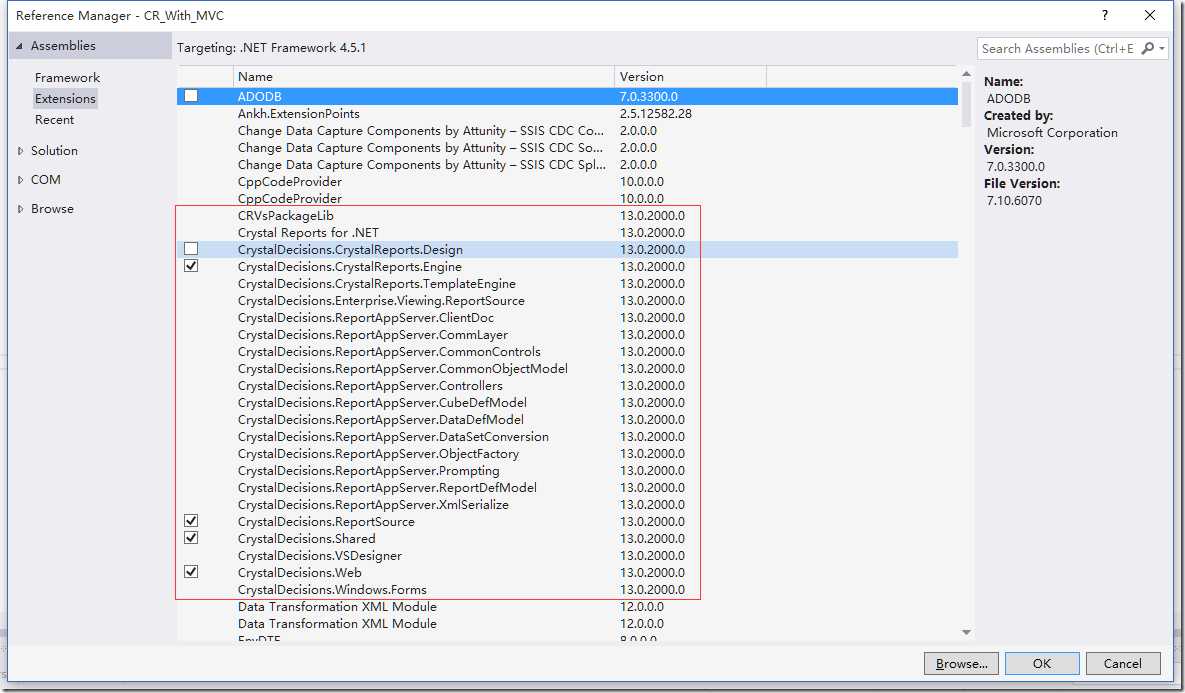Open the search options dropdown arrow
This screenshot has width=1185, height=693.
tap(1162, 48)
